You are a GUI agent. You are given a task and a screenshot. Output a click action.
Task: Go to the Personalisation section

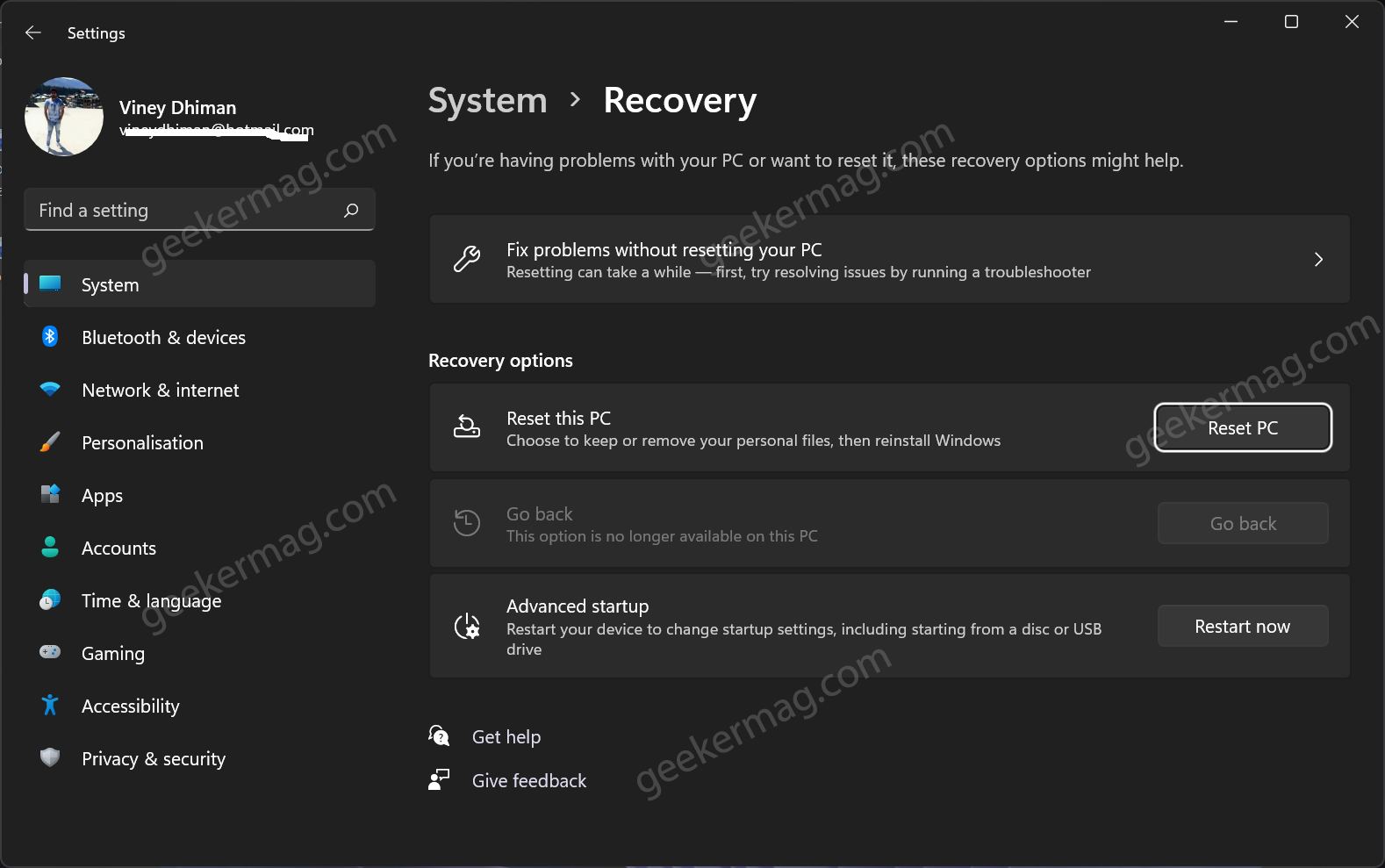point(200,442)
